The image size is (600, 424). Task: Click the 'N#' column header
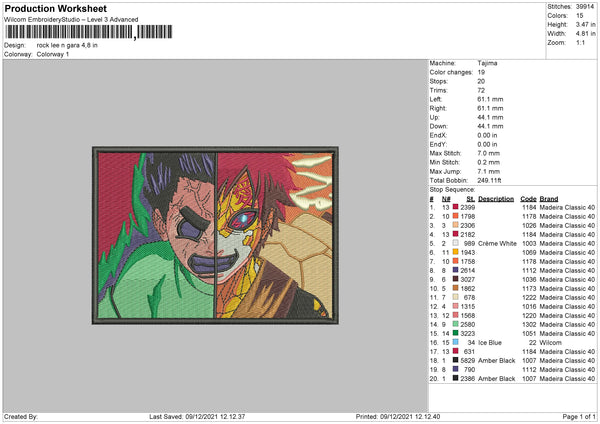click(446, 199)
